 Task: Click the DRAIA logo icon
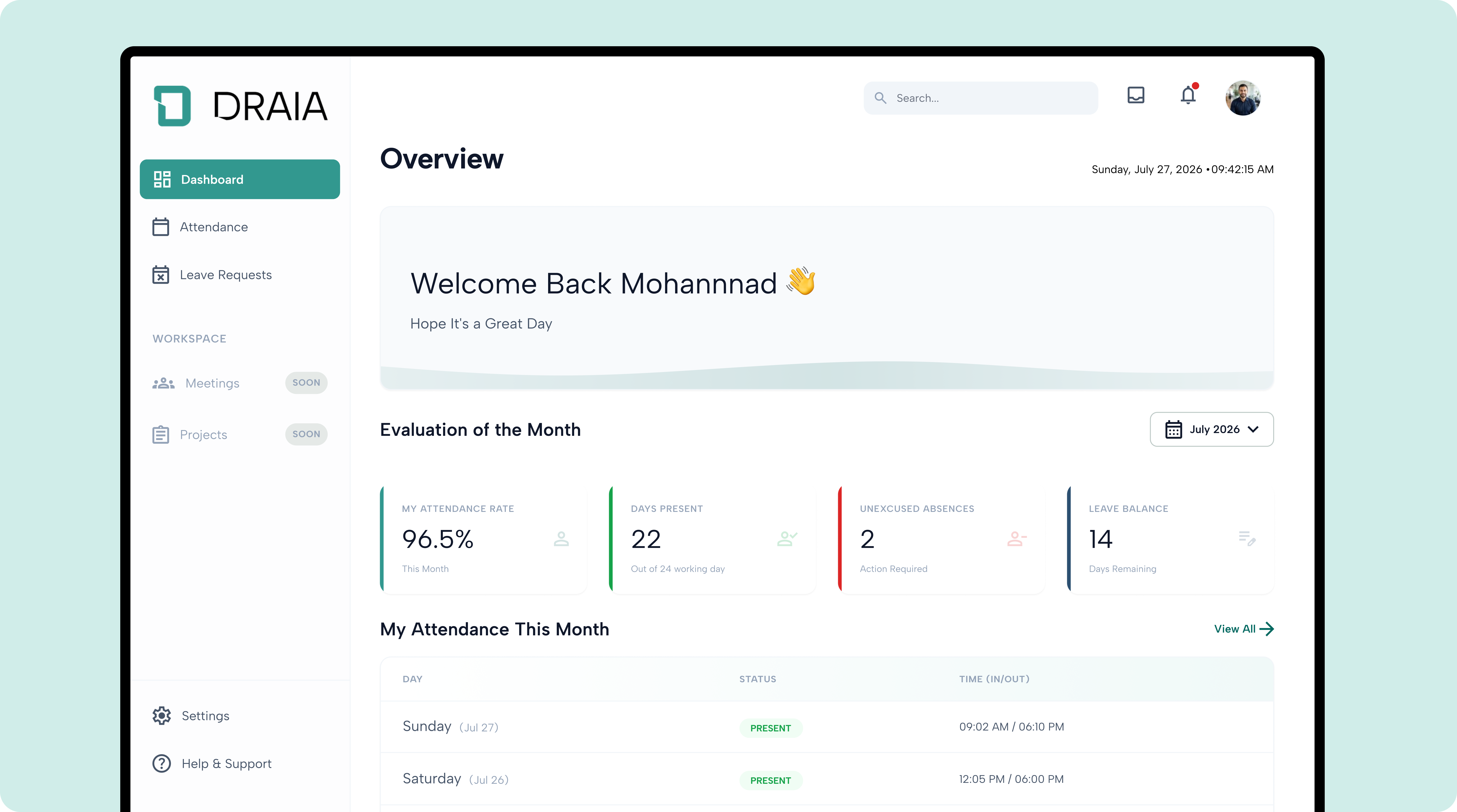173,106
